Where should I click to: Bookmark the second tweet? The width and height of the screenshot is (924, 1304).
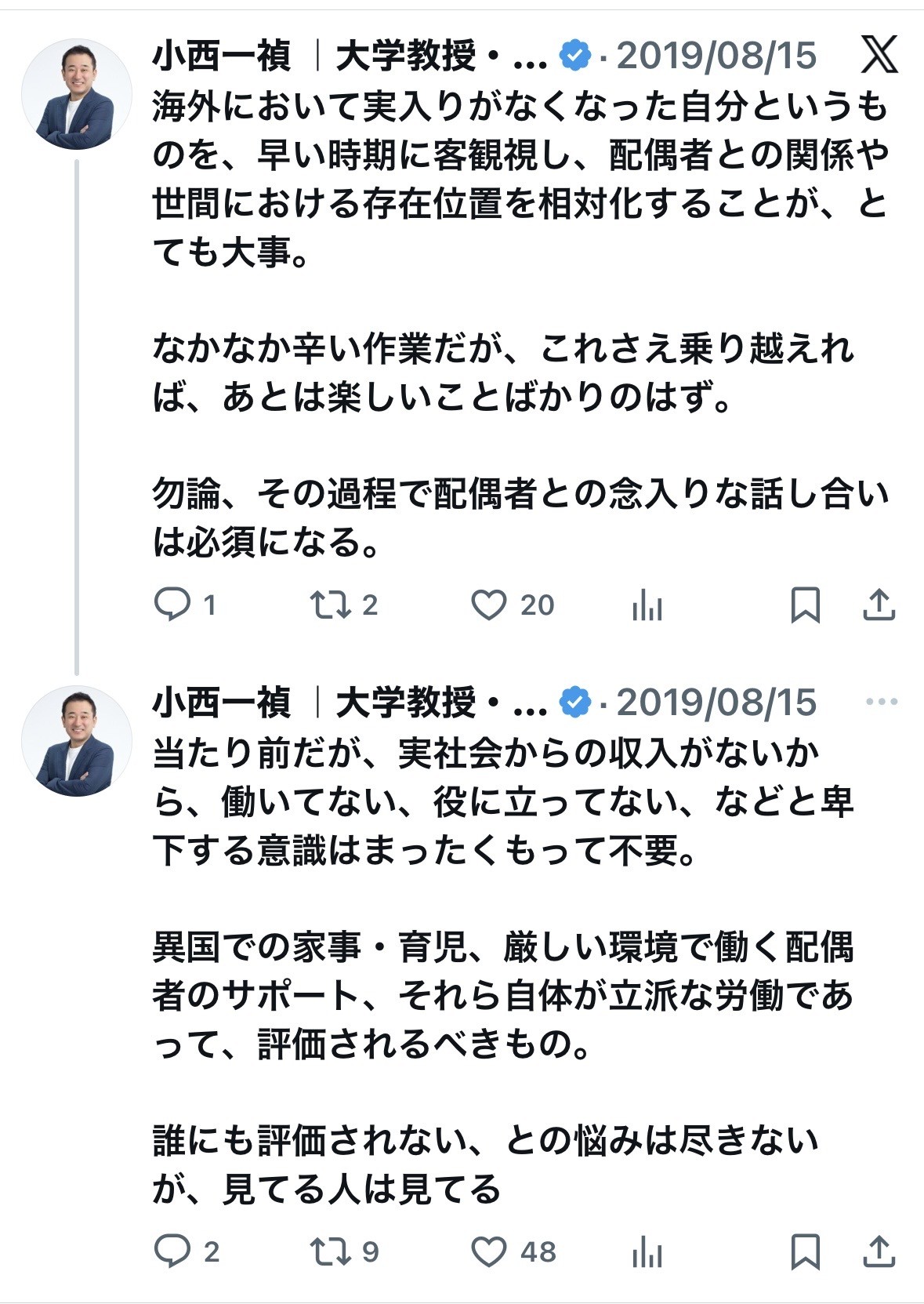click(806, 1252)
